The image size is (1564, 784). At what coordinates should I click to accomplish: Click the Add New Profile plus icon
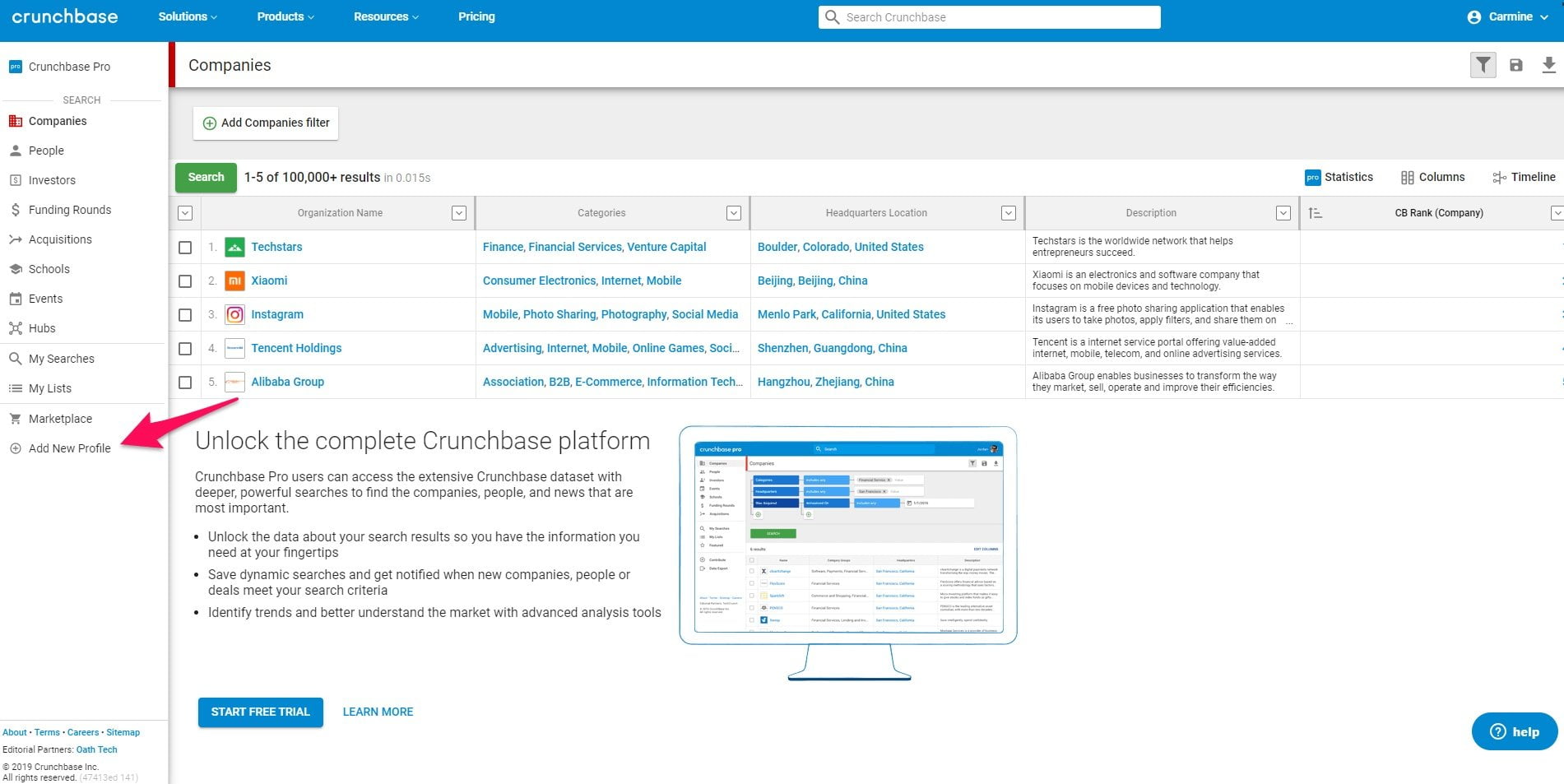point(15,448)
